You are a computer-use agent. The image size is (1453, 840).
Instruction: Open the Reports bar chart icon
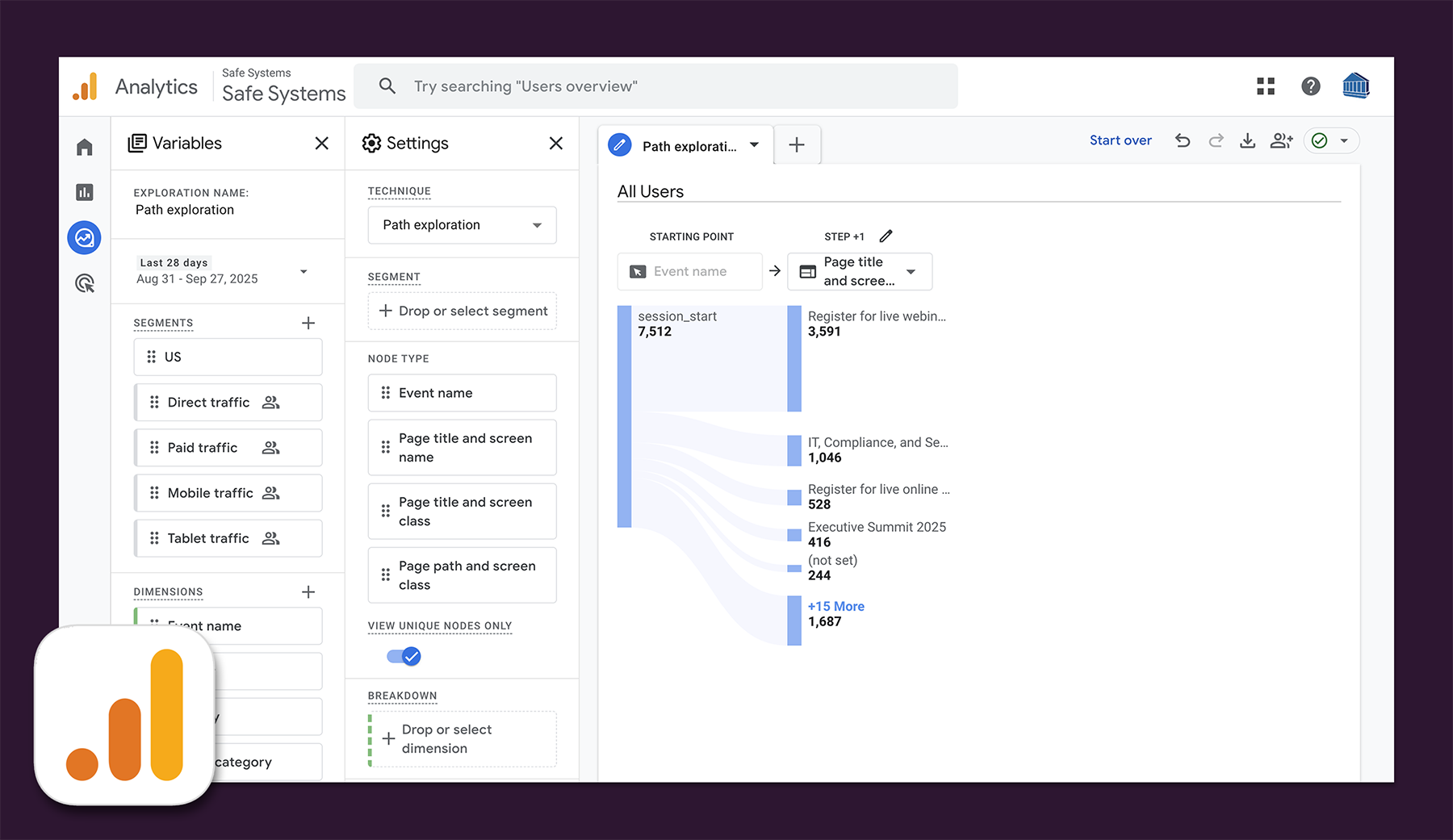click(85, 192)
